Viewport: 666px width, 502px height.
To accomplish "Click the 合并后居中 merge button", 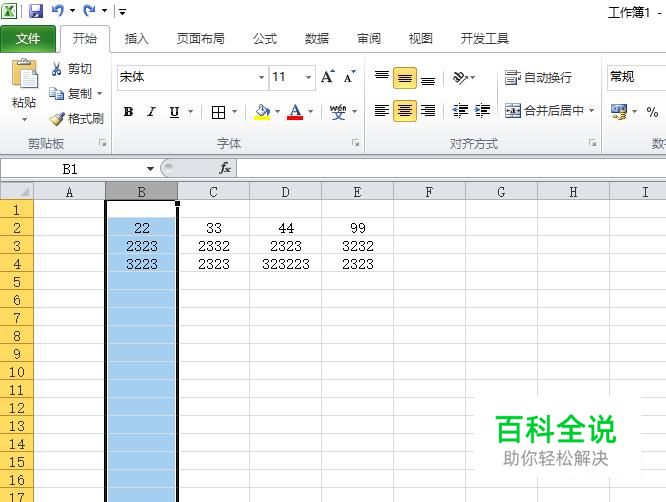I will (544, 110).
